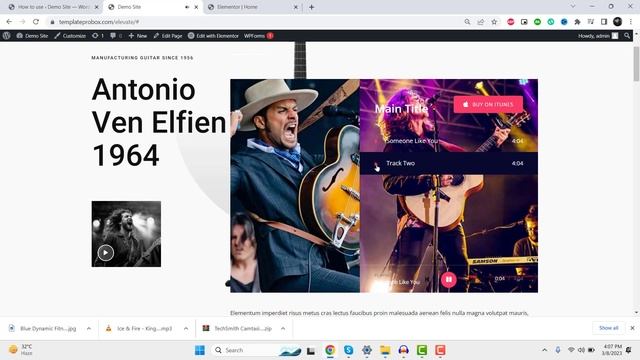The height and width of the screenshot is (360, 640).
Task: Open the Demo Site admin bar menu
Action: 32,36
